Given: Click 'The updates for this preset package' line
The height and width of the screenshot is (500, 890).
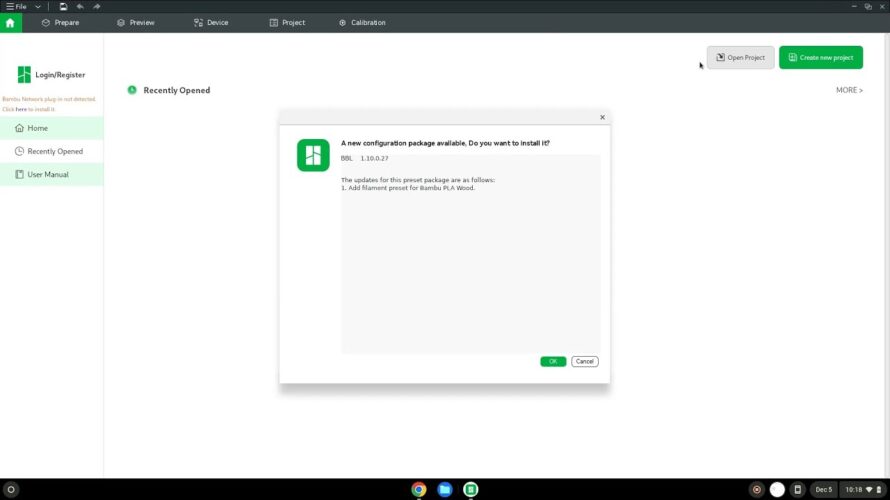Looking at the screenshot, I should pos(418,180).
